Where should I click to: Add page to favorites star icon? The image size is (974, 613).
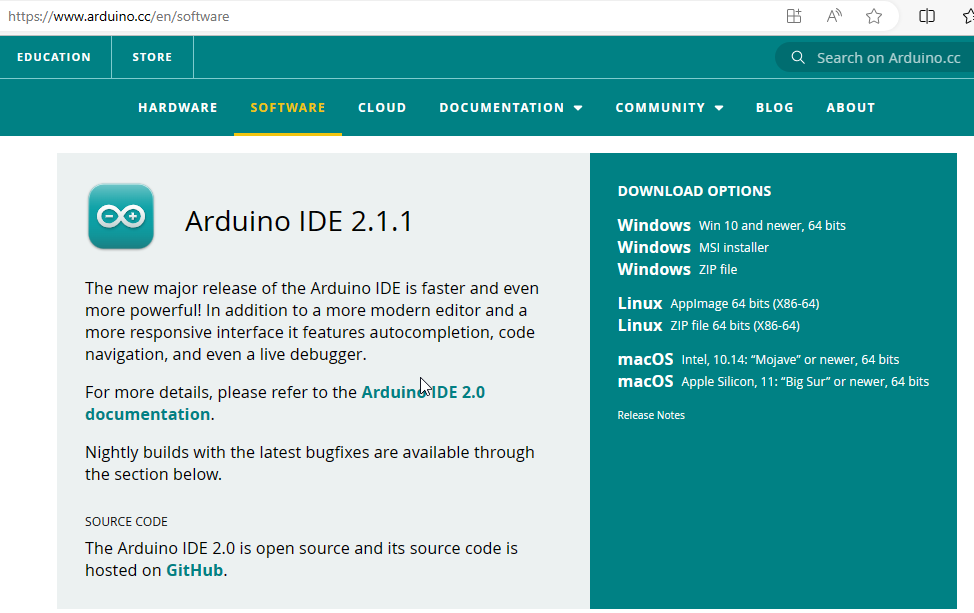pos(874,16)
